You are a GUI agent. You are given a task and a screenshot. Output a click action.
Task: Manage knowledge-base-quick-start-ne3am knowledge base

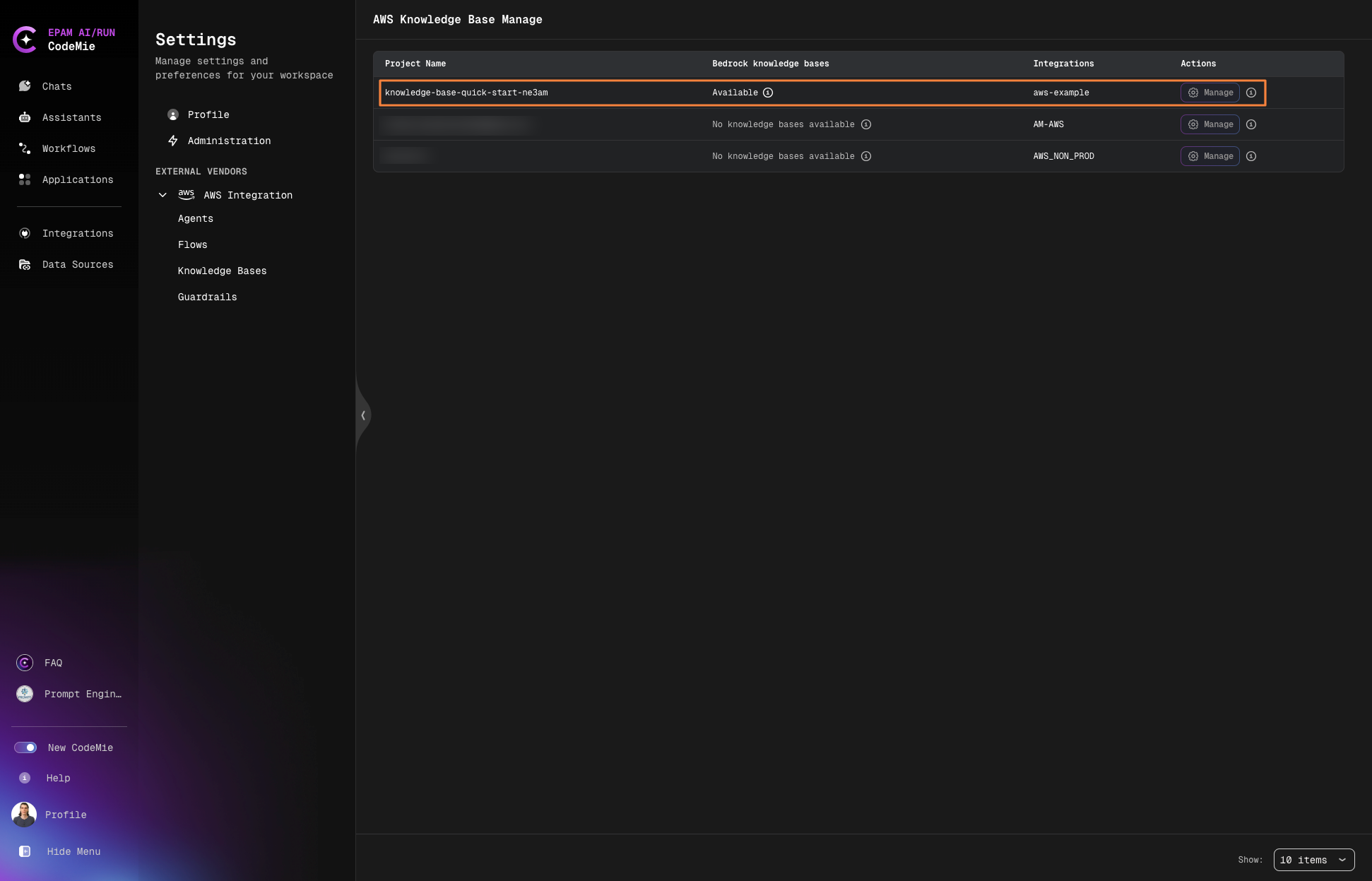pyautogui.click(x=1210, y=93)
